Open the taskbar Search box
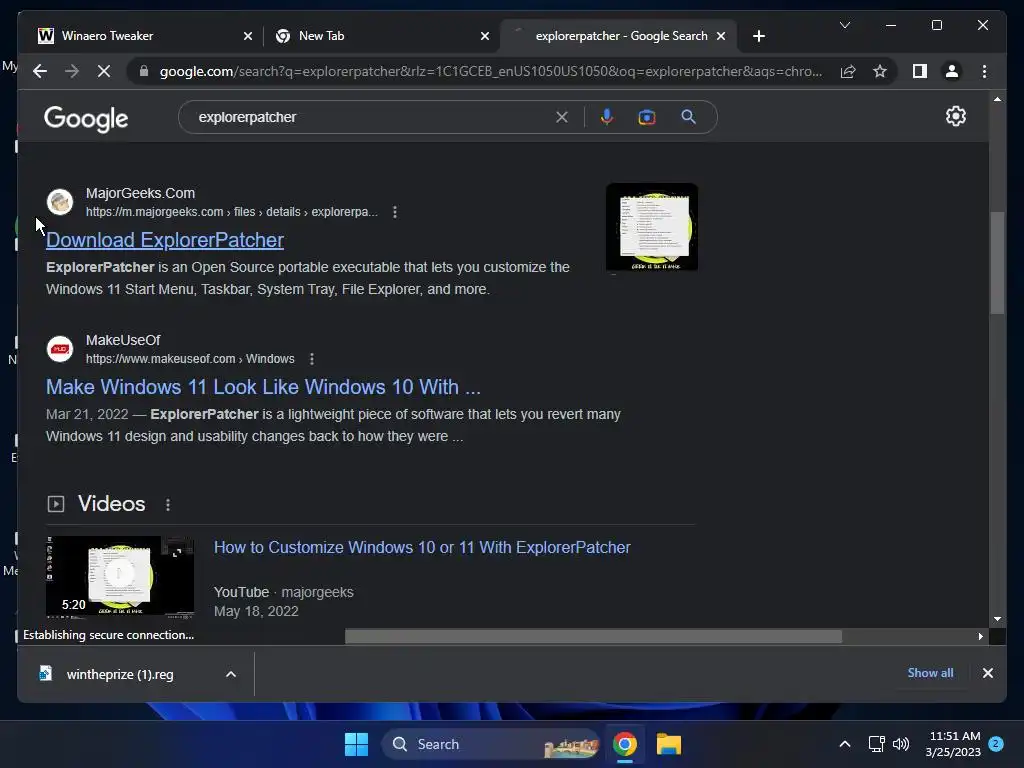This screenshot has width=1024, height=768. pyautogui.click(x=490, y=744)
